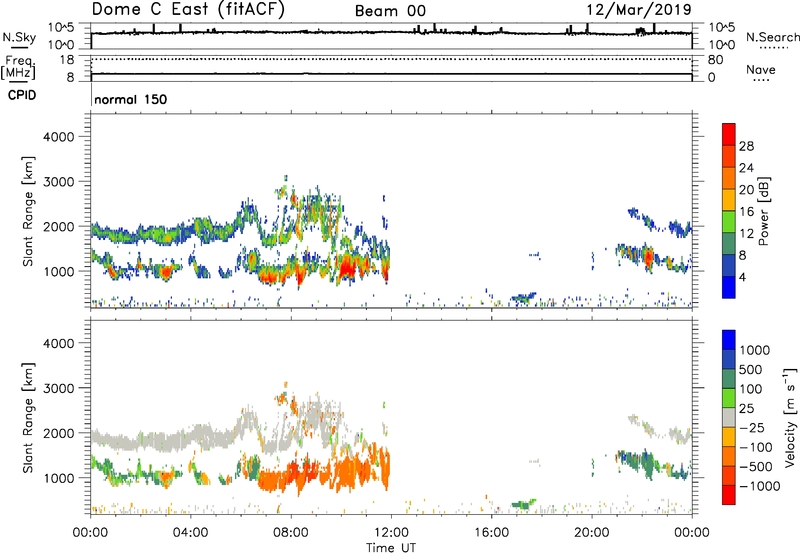Click the power panel 'Slant Range [km]' label
800x554 pixels.
(28, 211)
